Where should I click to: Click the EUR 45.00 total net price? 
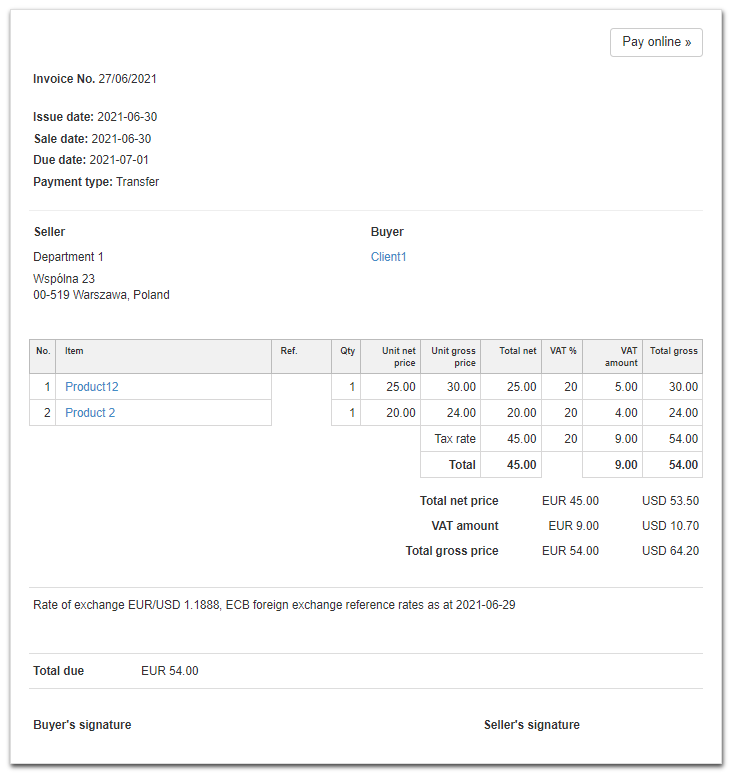[573, 501]
